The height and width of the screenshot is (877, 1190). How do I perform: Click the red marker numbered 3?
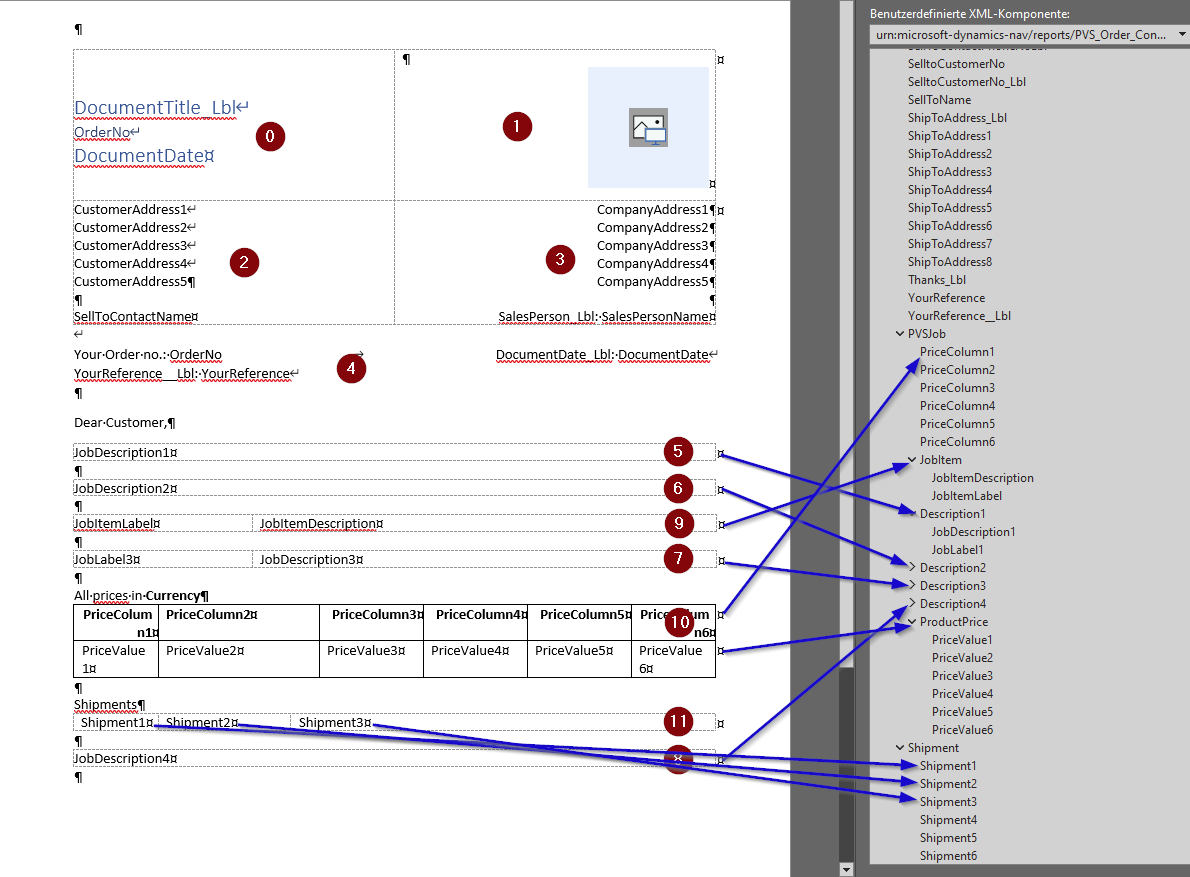click(560, 260)
